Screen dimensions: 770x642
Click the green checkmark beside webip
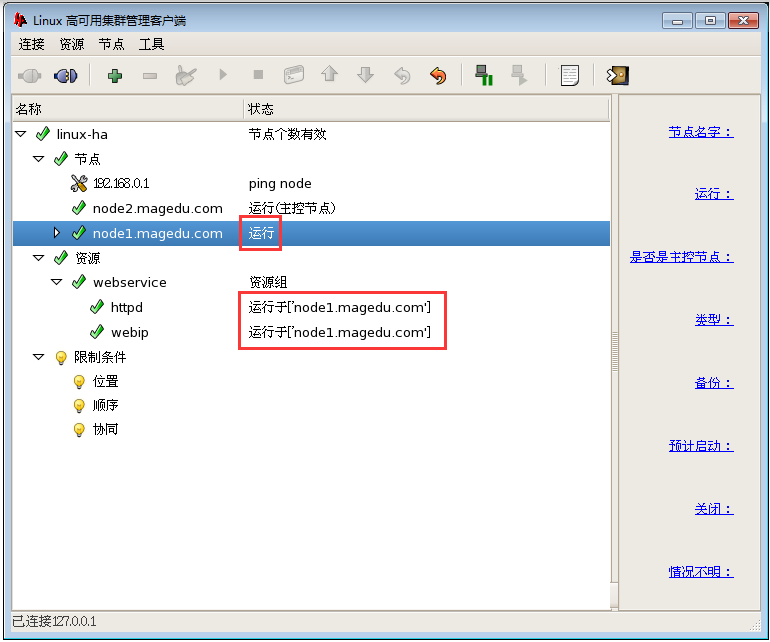click(x=97, y=332)
